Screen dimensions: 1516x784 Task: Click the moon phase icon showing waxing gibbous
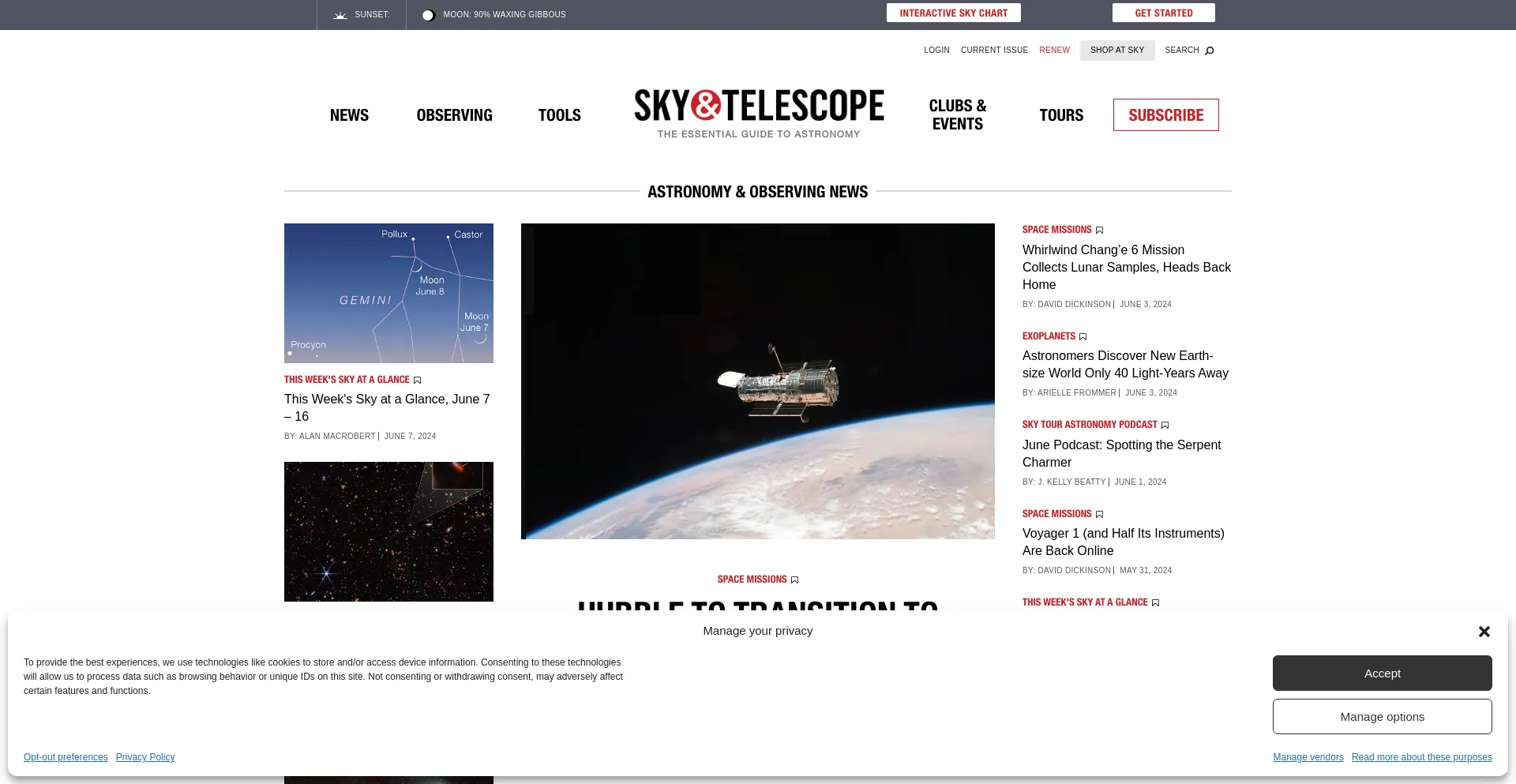(x=429, y=14)
